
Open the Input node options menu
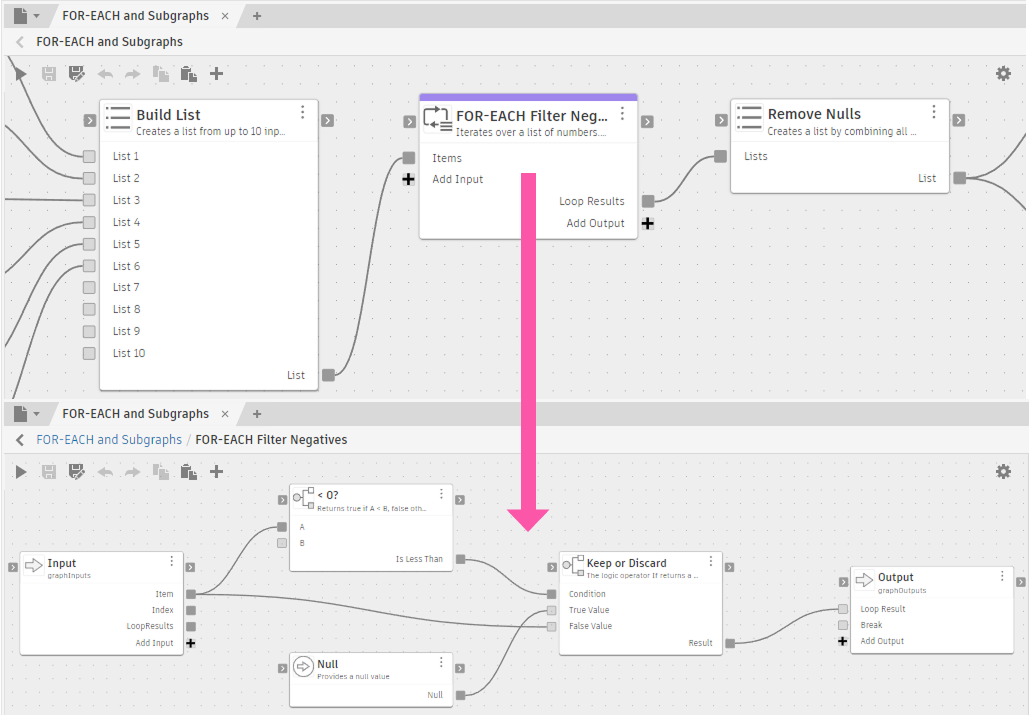(x=172, y=561)
